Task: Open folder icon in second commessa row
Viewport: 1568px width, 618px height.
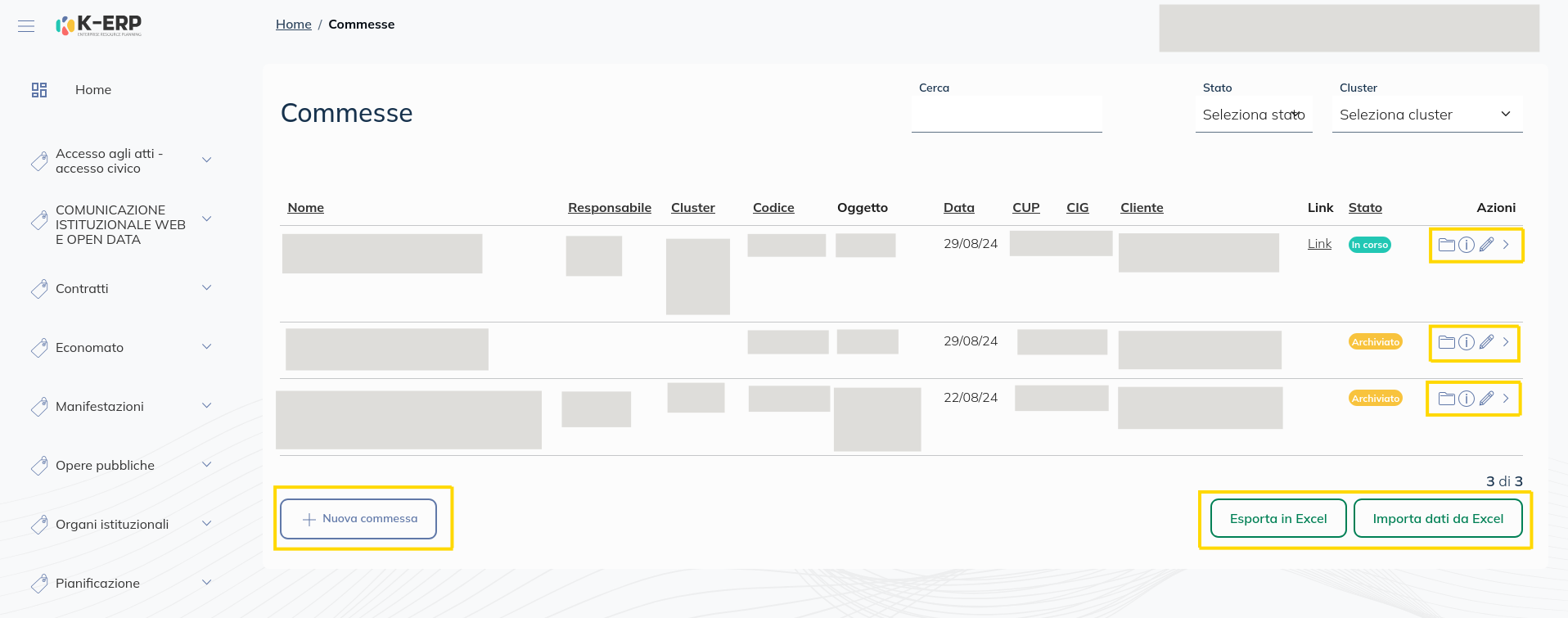Action: click(1446, 342)
